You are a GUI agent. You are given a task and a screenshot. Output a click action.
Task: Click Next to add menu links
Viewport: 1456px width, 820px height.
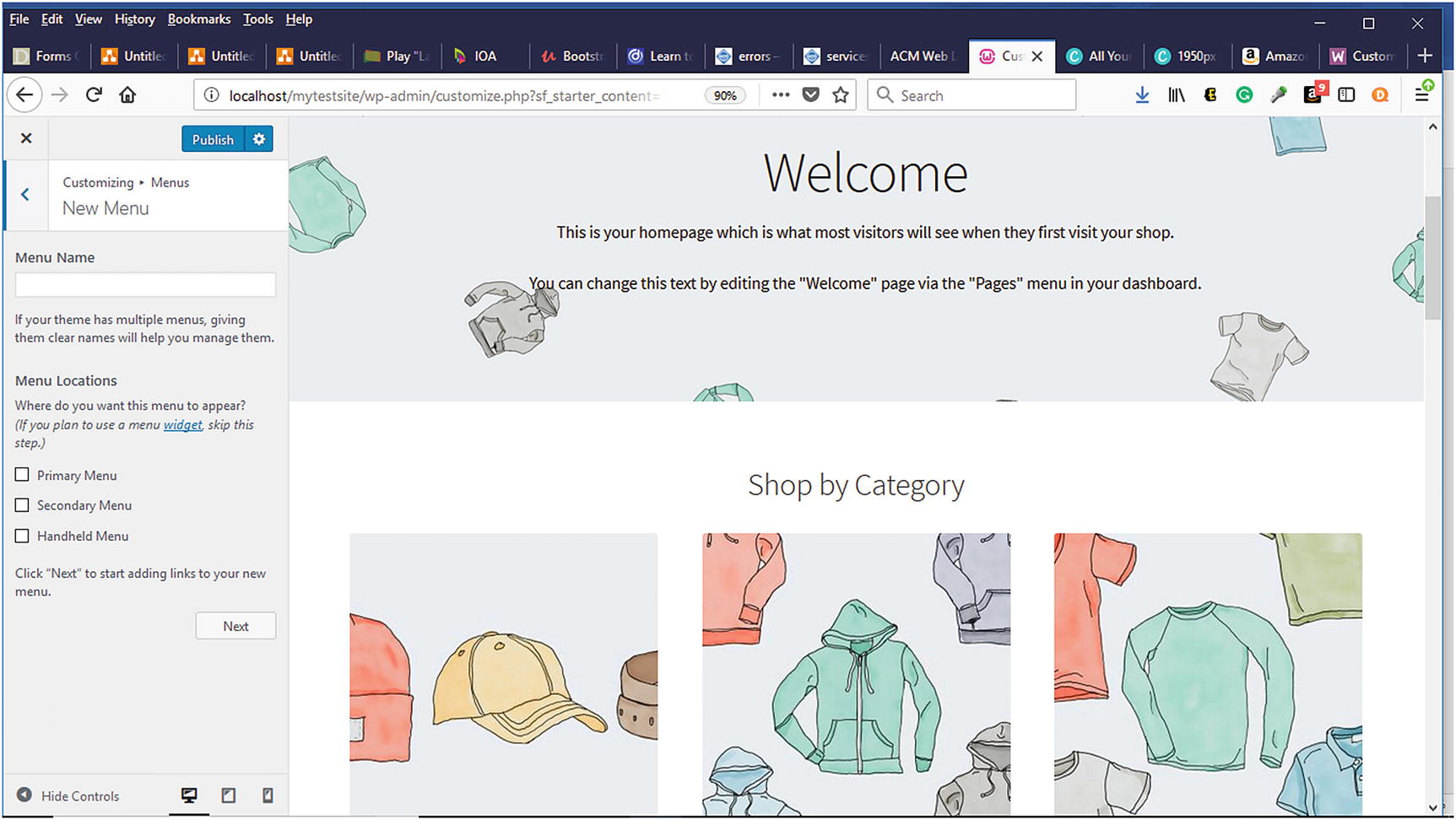click(x=235, y=626)
